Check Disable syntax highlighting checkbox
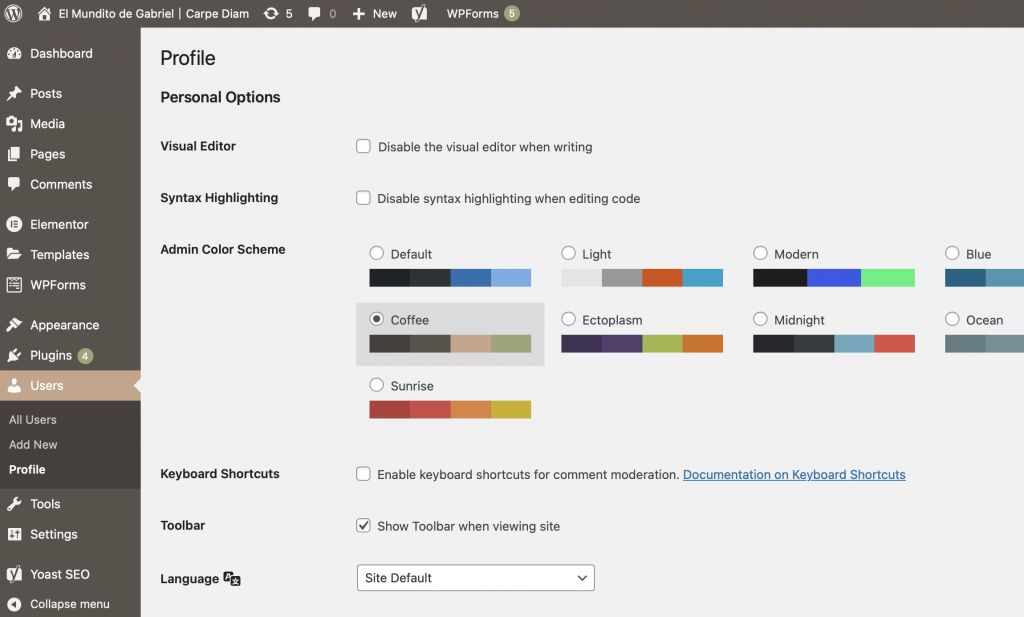Image resolution: width=1024 pixels, height=617 pixels. click(x=364, y=198)
